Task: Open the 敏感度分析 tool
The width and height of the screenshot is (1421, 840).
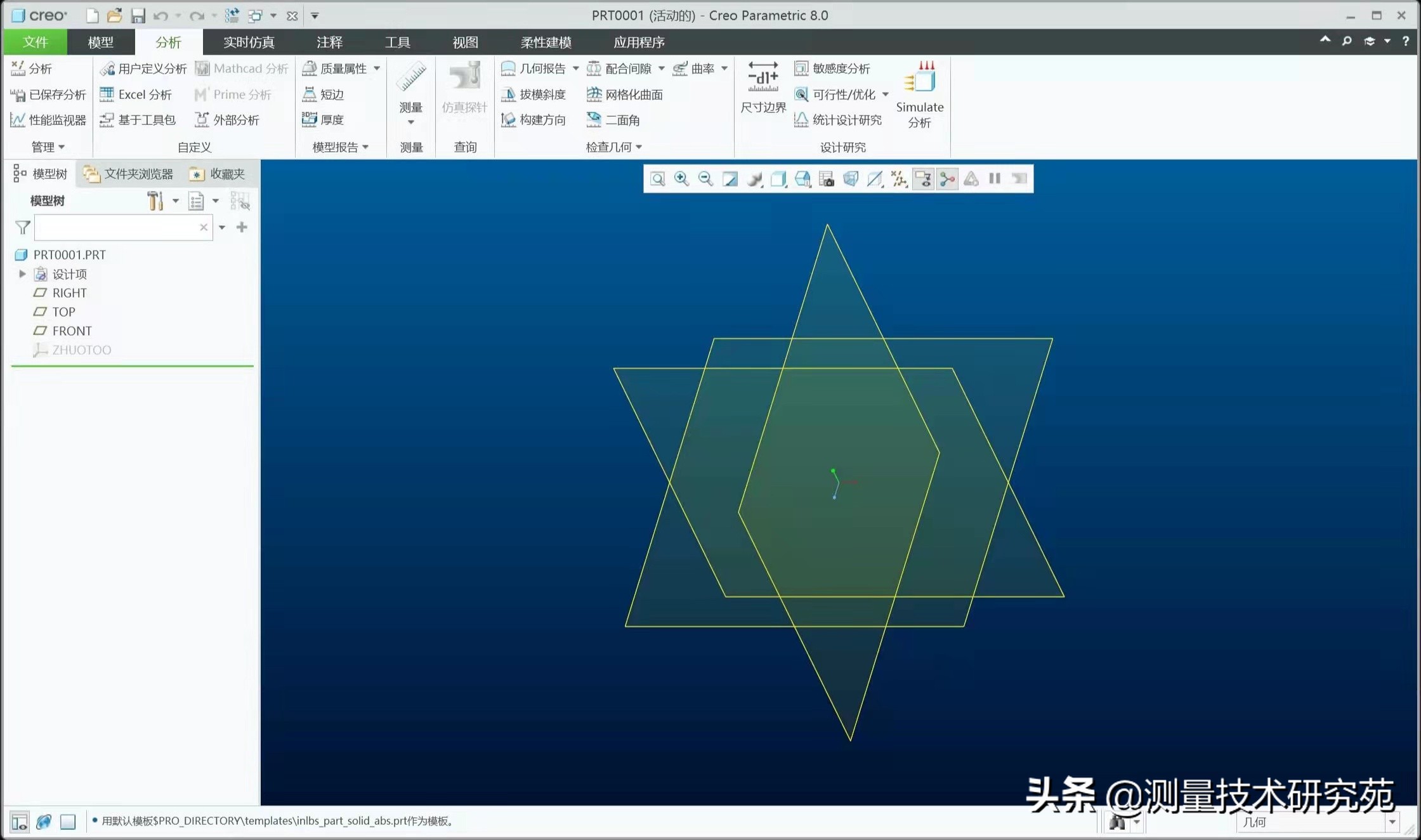Action: [x=834, y=69]
